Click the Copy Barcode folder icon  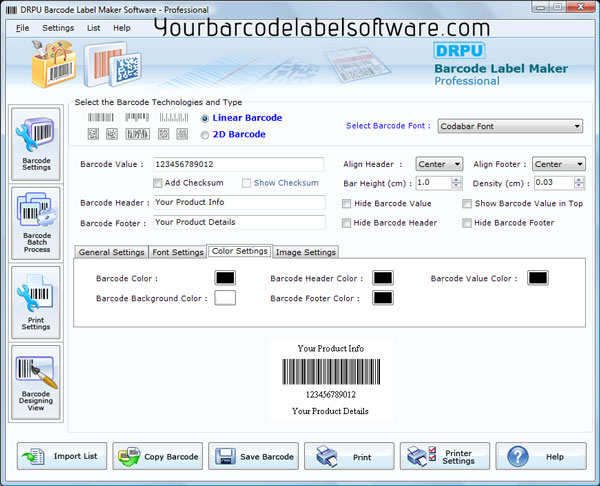(129, 456)
